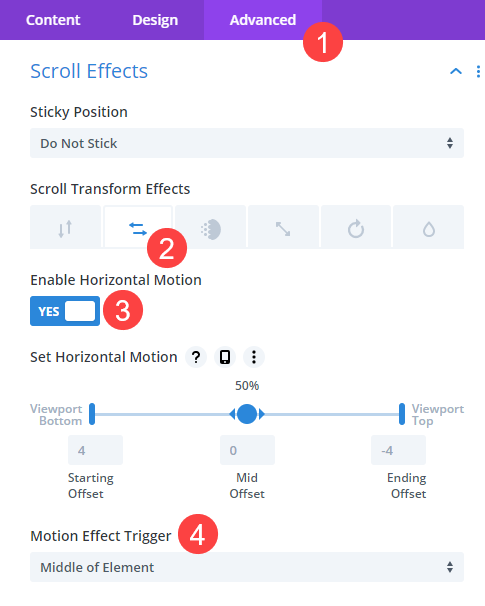Open the Sticky Position dropdown
Image resolution: width=485 pixels, height=606 pixels.
(x=247, y=143)
